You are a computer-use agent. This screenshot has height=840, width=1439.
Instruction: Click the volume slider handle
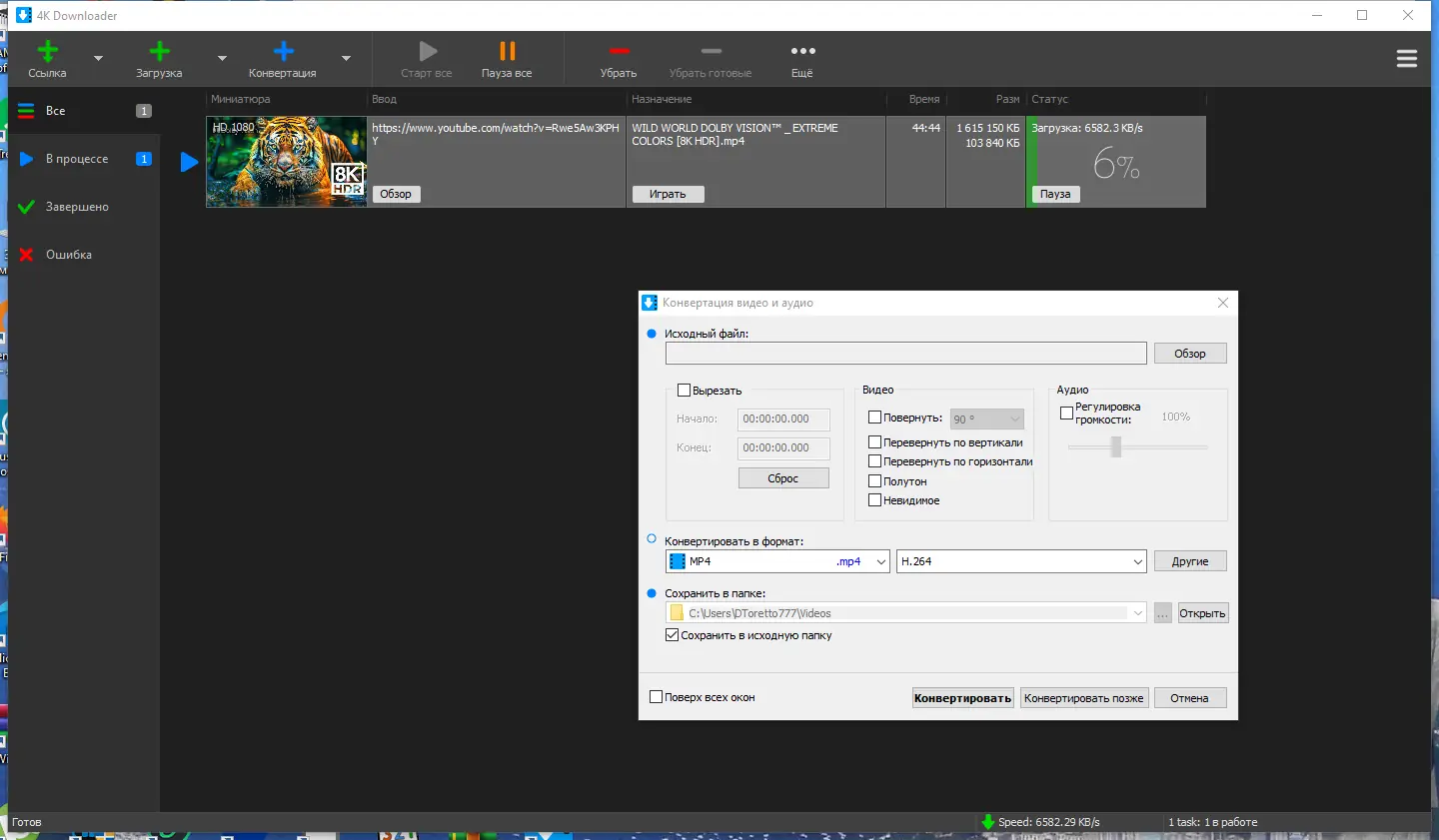pyautogui.click(x=1116, y=447)
